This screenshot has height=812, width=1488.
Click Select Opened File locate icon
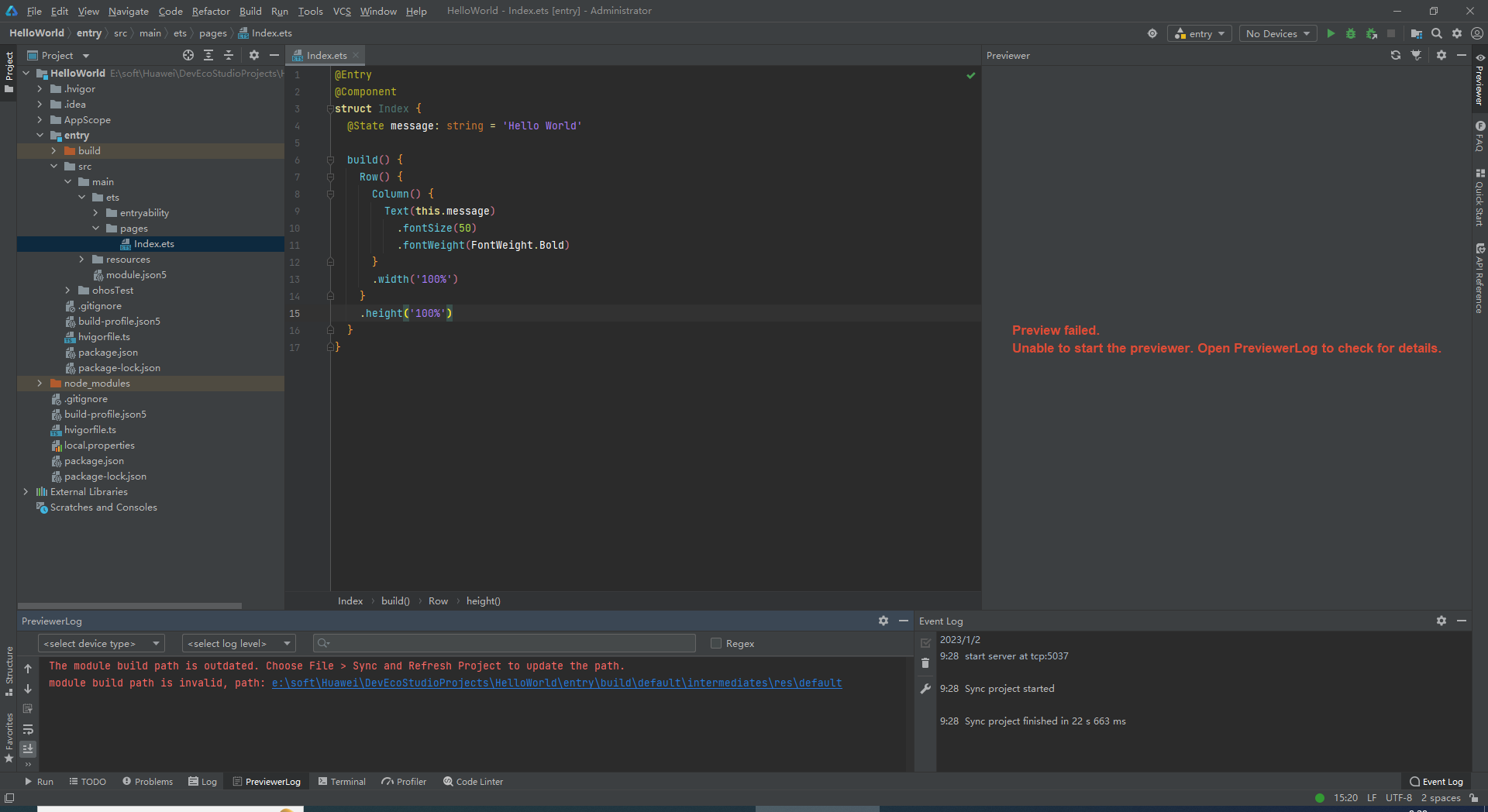point(188,55)
